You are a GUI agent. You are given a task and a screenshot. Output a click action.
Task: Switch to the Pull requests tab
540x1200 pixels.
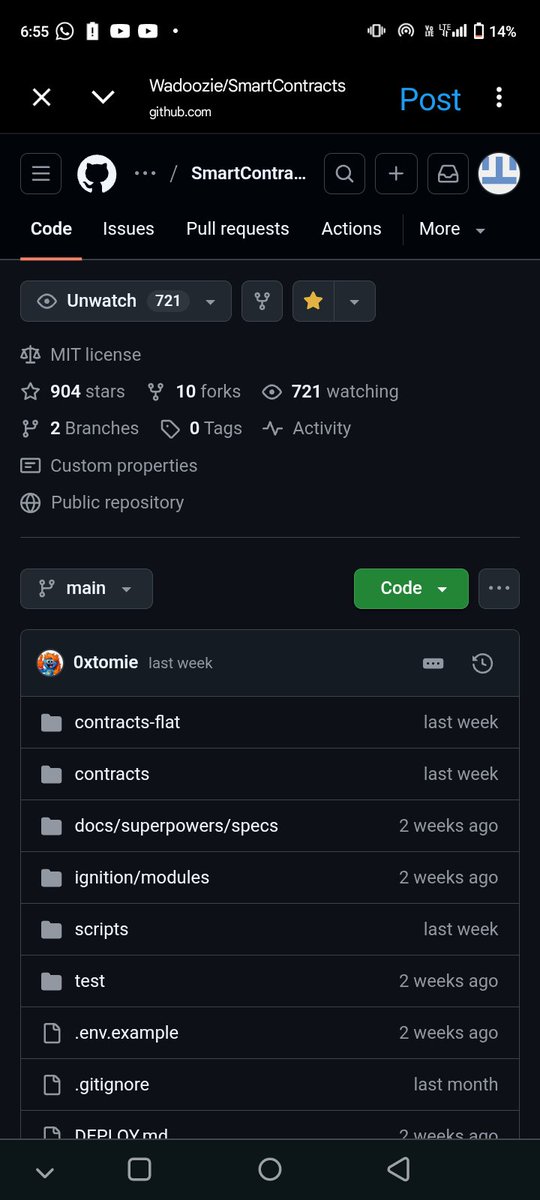(x=237, y=229)
